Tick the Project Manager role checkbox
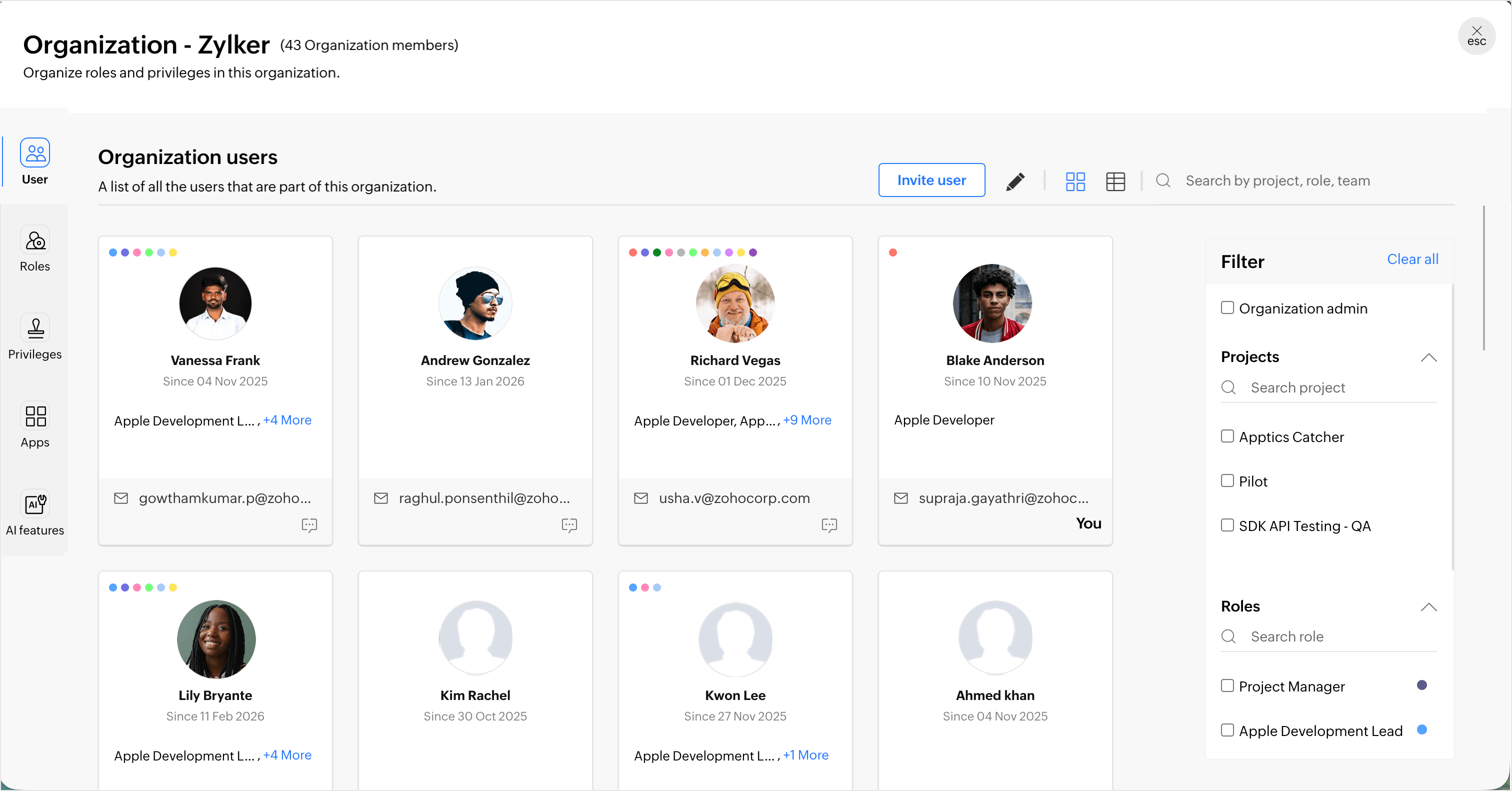This screenshot has width=1512, height=791. (1226, 685)
